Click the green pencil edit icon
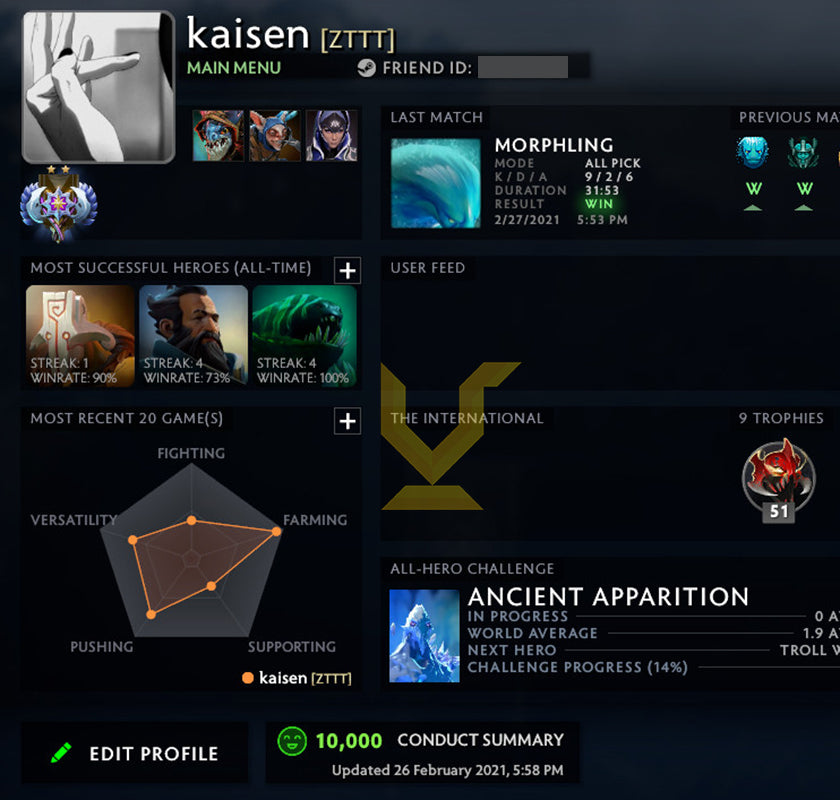Screen dimensions: 840x800 click(x=61, y=753)
